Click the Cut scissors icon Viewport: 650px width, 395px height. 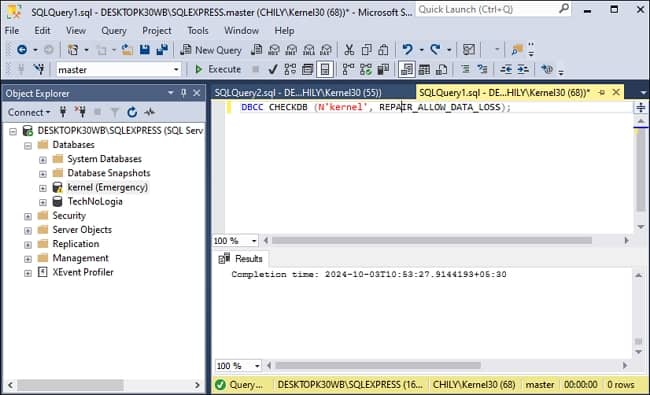point(349,50)
